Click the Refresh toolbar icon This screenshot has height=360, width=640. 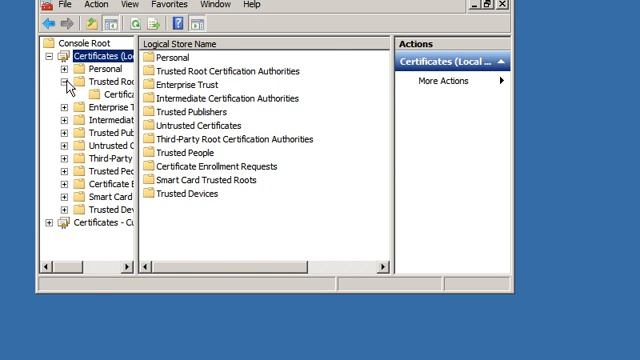135,24
